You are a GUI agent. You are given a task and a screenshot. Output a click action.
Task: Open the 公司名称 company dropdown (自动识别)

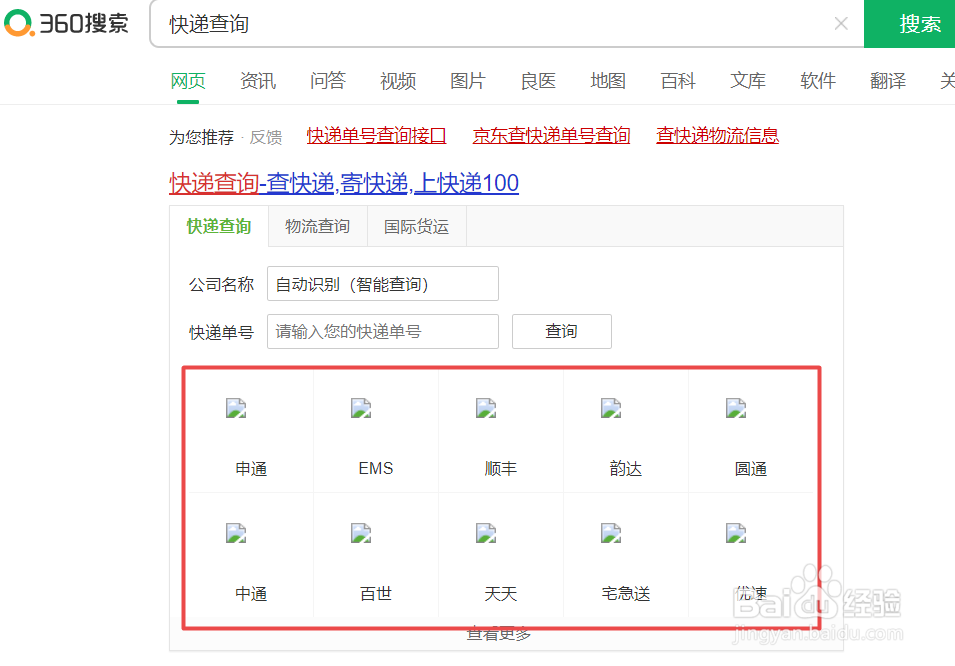pos(382,283)
